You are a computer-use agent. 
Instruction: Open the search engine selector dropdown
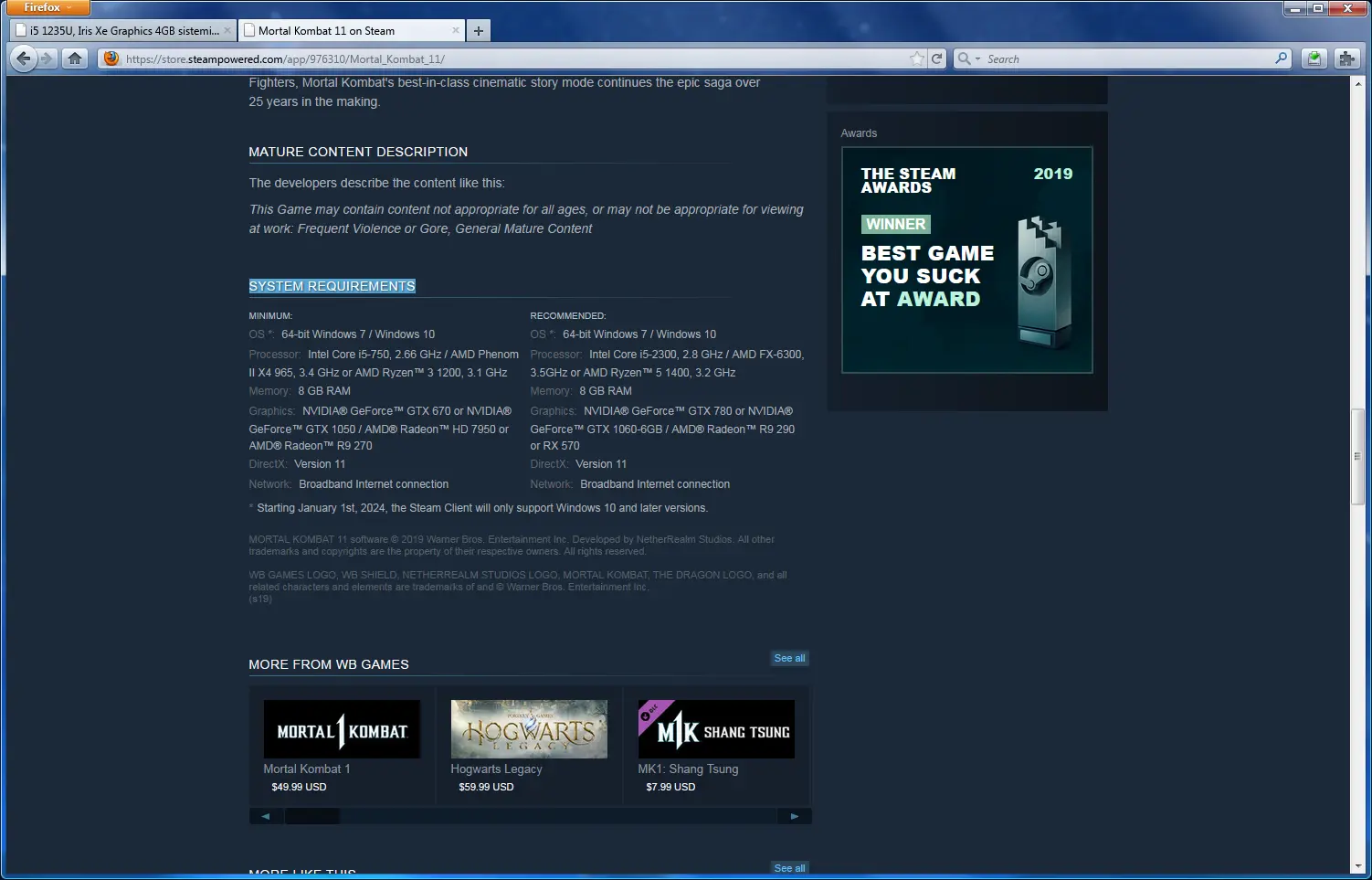point(967,58)
